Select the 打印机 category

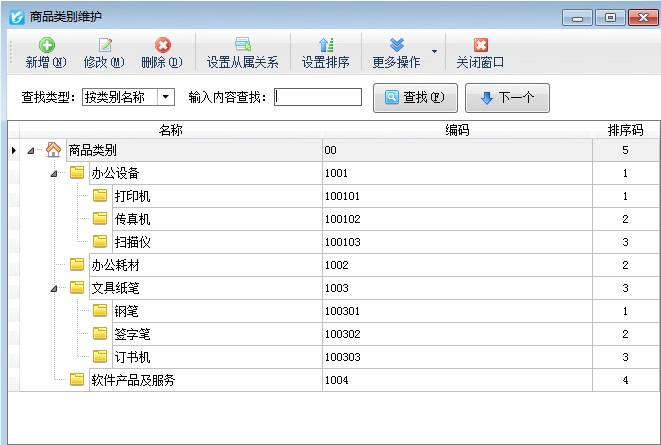tap(132, 196)
